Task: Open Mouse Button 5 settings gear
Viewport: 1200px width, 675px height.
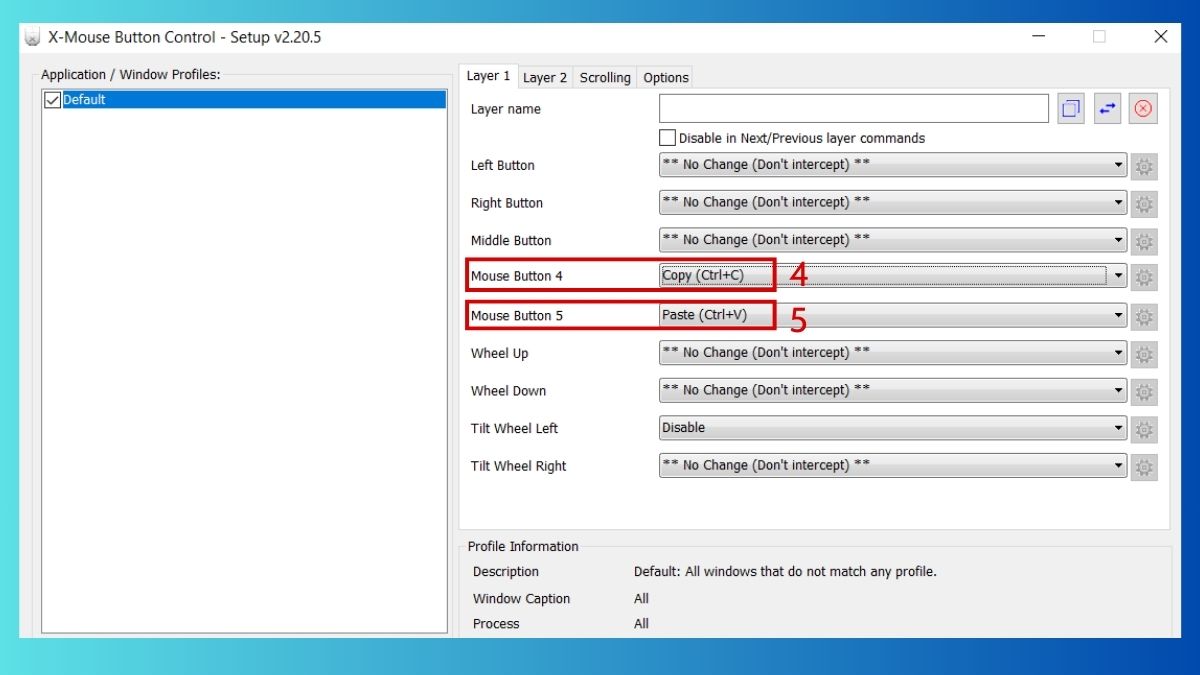Action: point(1144,316)
